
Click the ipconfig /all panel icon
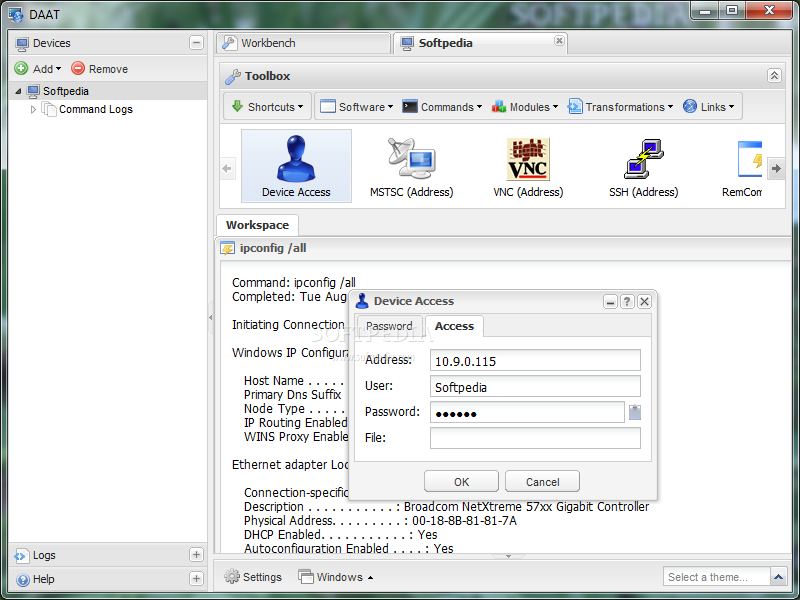(x=227, y=248)
